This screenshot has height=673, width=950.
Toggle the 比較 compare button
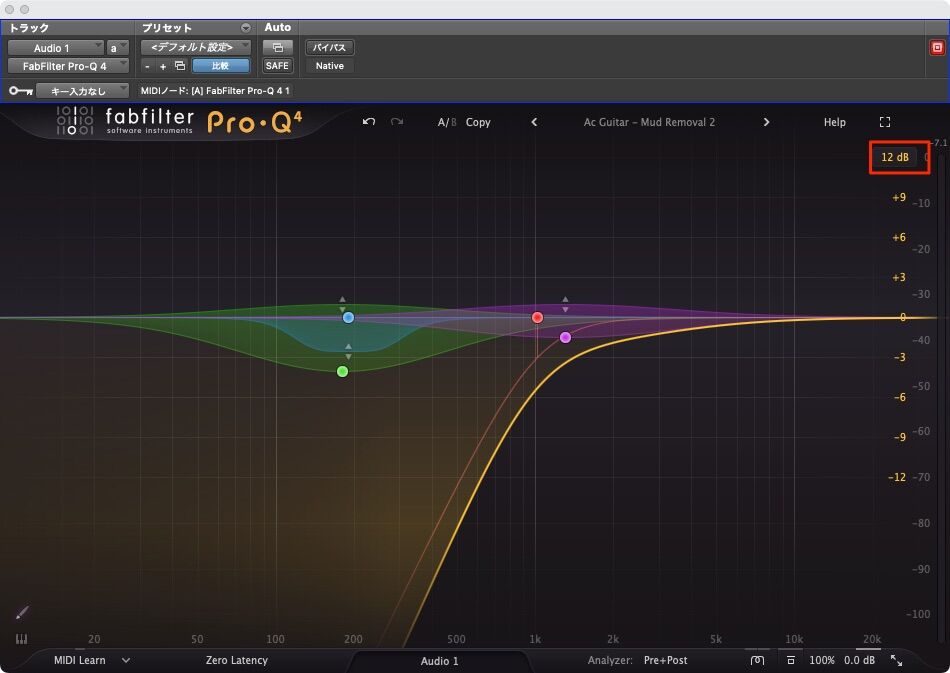click(x=221, y=65)
